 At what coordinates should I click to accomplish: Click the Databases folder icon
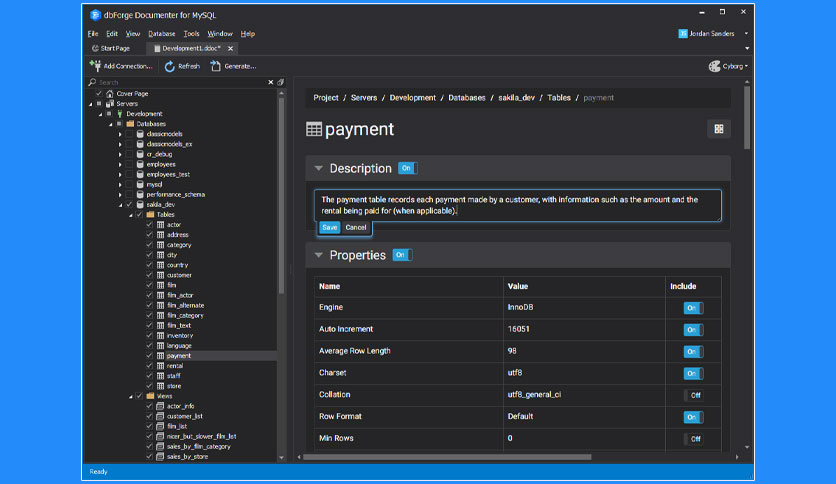click(130, 124)
